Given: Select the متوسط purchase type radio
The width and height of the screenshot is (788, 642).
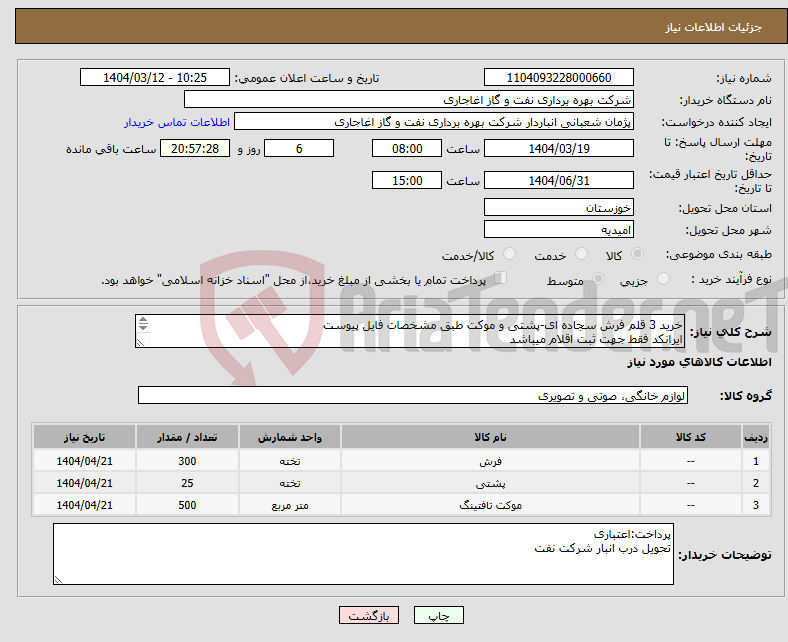Looking at the screenshot, I should tap(598, 279).
